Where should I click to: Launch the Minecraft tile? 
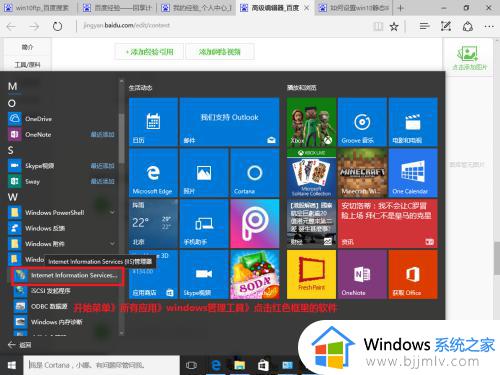(x=362, y=173)
